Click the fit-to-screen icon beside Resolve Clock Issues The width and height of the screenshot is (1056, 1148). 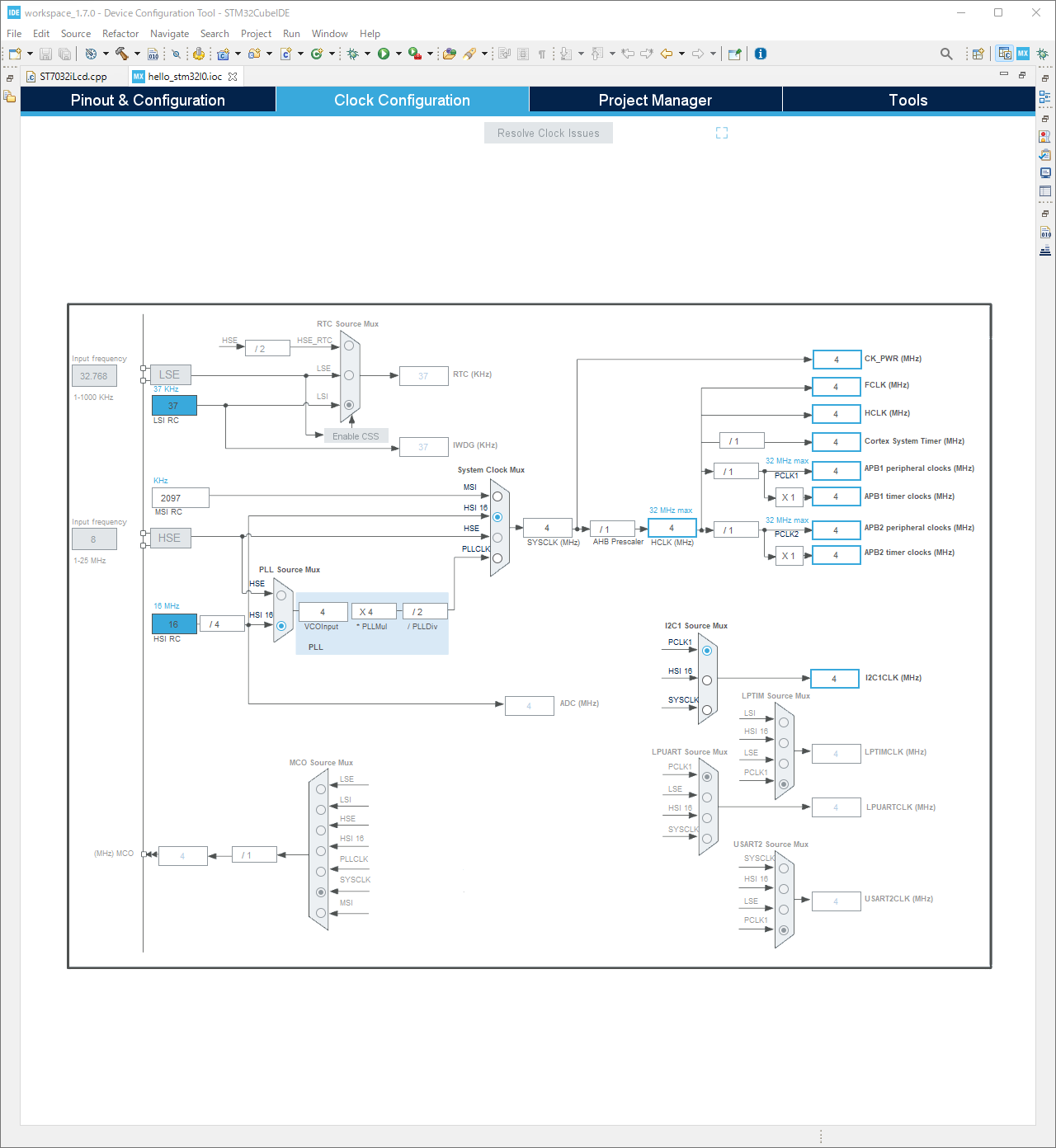722,133
